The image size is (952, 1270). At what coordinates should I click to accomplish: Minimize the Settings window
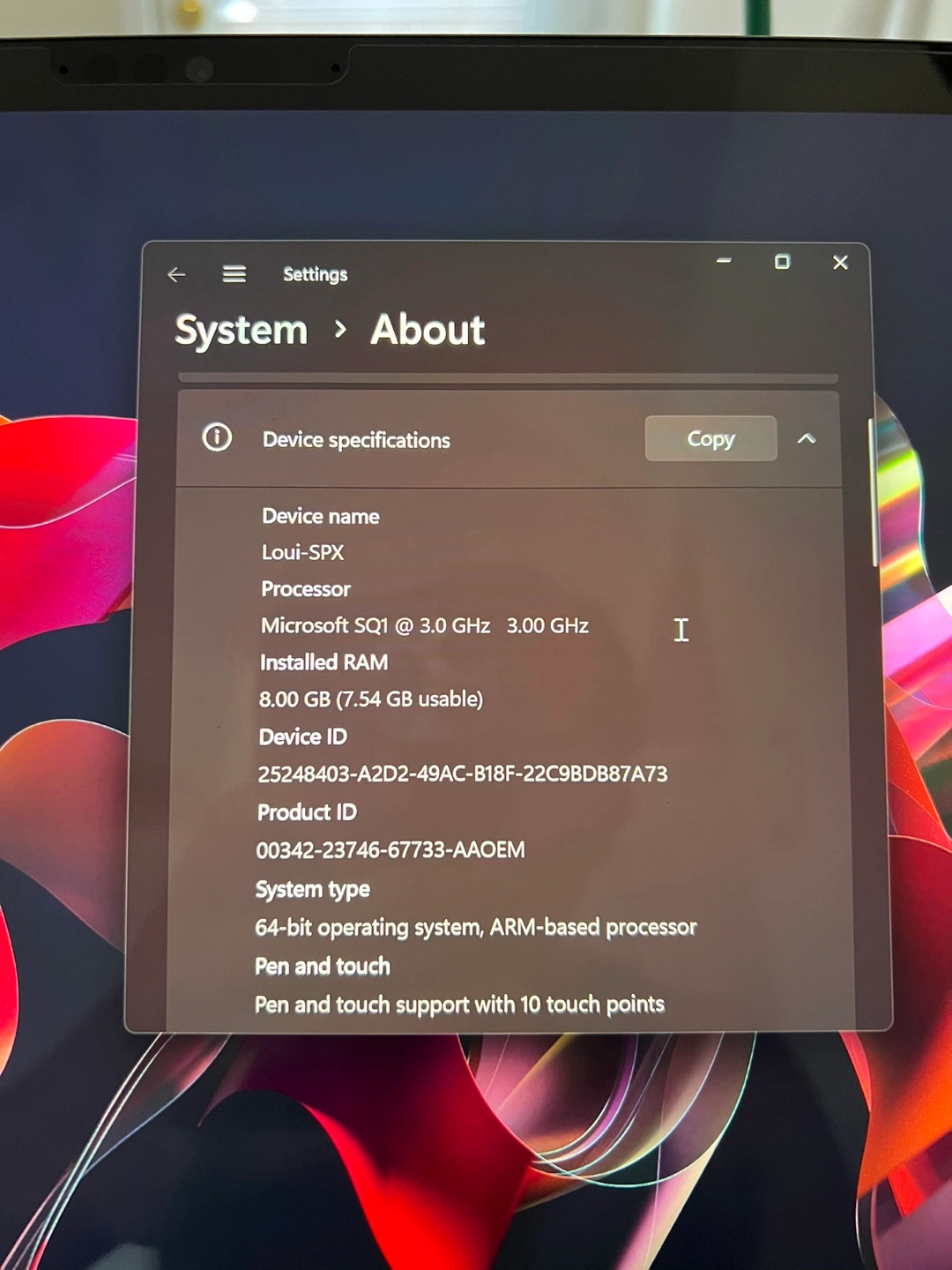coord(724,261)
